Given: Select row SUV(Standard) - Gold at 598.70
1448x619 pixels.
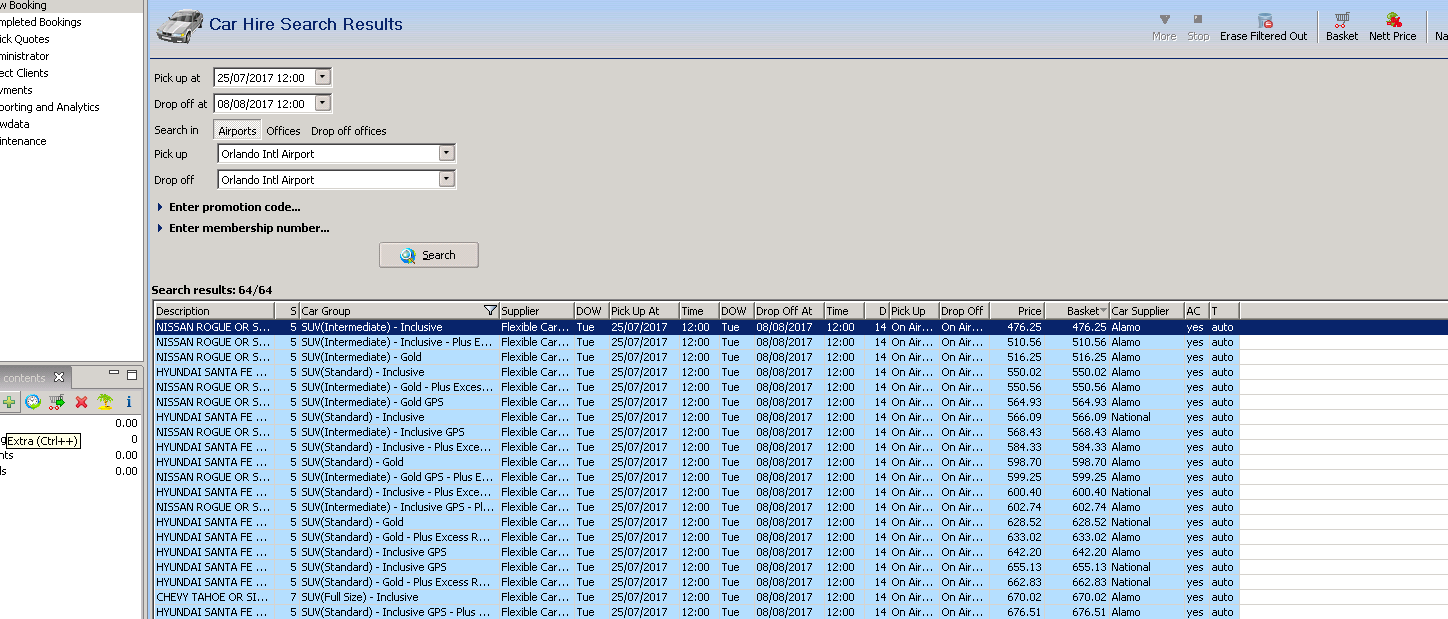Looking at the screenshot, I should [696, 462].
